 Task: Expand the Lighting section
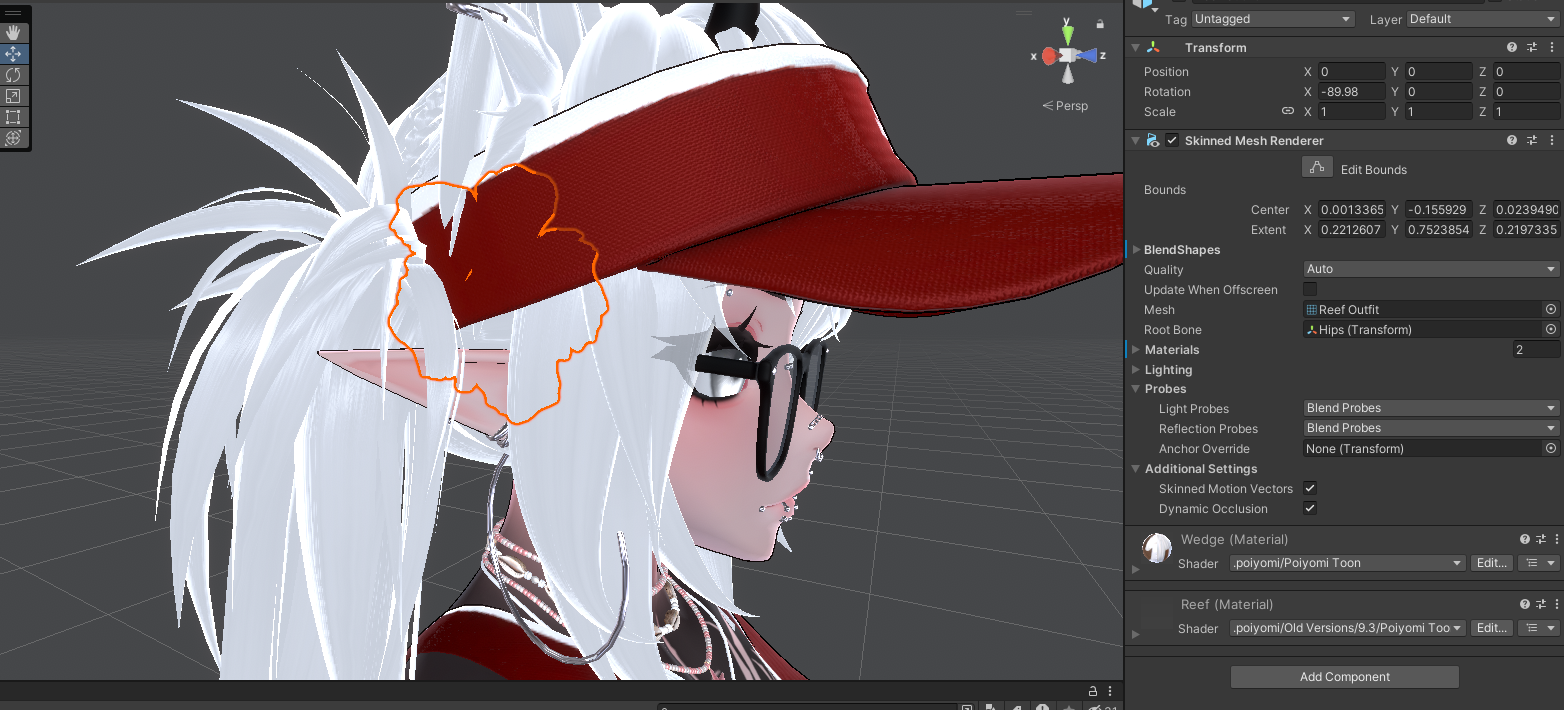pos(1135,370)
